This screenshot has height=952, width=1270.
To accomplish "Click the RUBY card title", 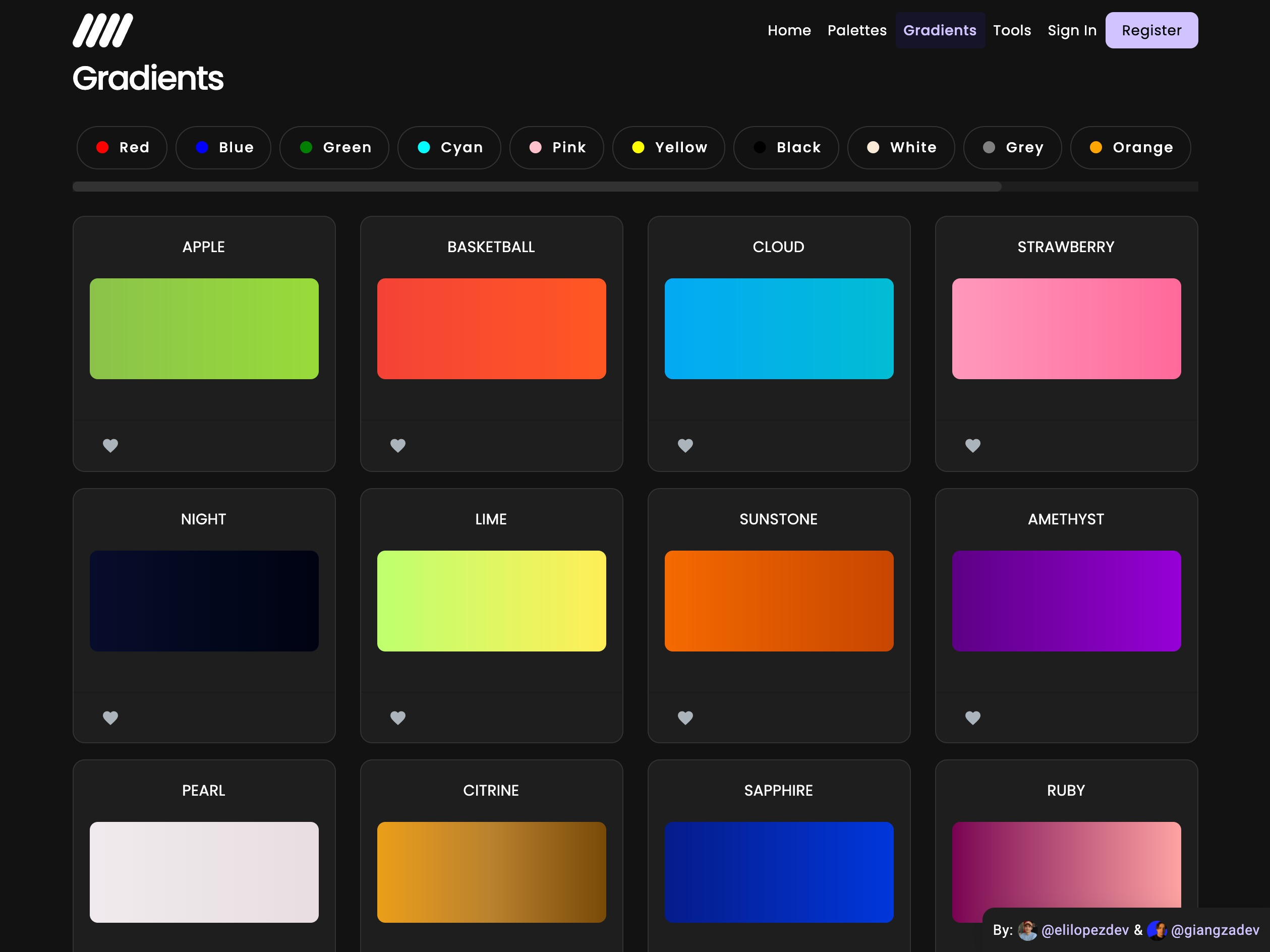I will tap(1066, 790).
